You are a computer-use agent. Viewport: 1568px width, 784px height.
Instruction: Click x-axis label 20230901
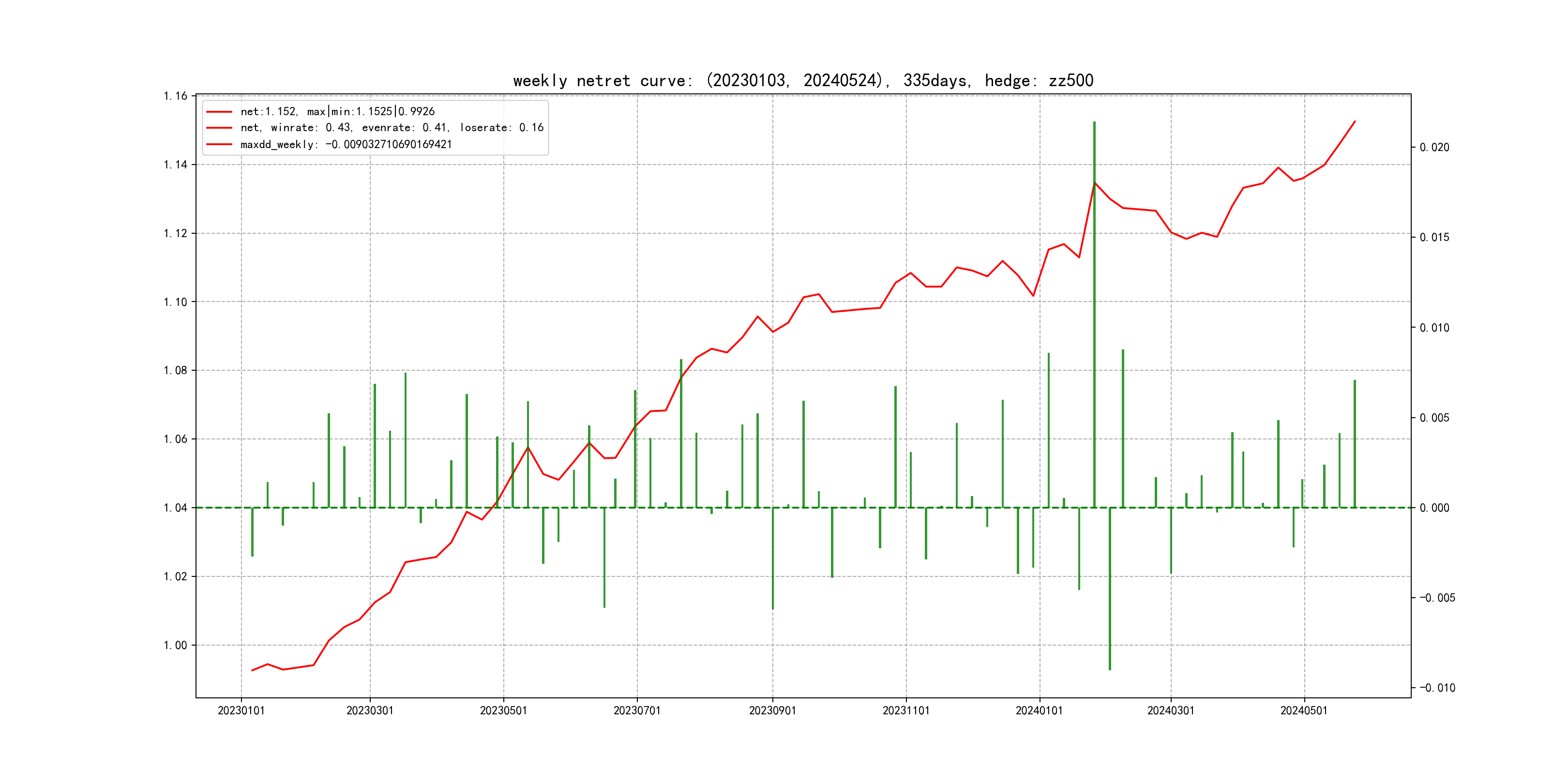[x=772, y=711]
